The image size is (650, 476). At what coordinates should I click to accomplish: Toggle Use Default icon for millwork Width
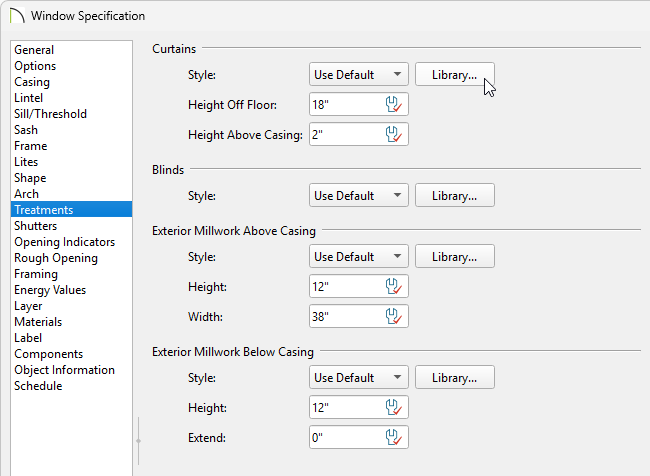pos(393,316)
